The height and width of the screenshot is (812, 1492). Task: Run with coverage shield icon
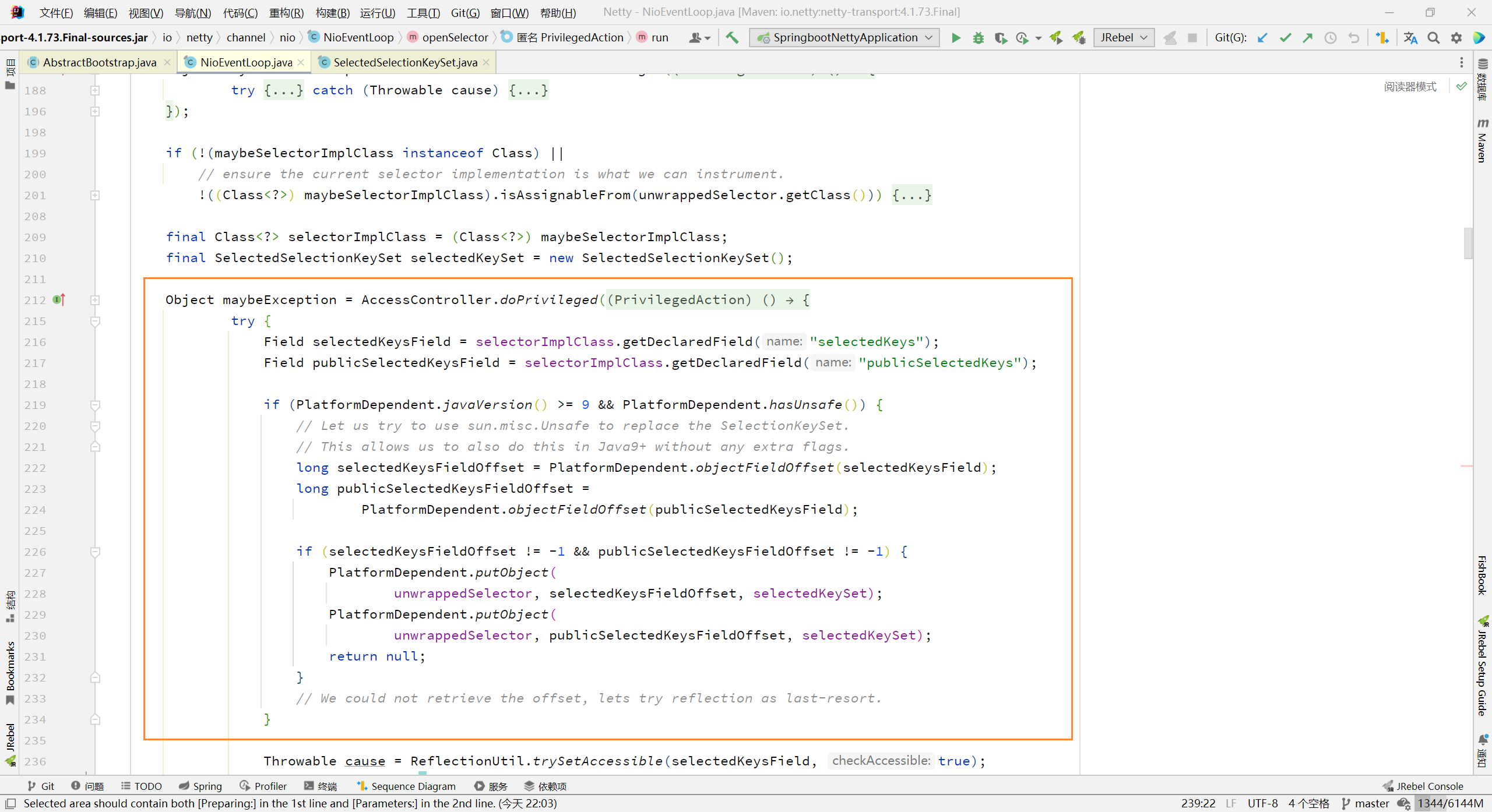coord(1001,38)
